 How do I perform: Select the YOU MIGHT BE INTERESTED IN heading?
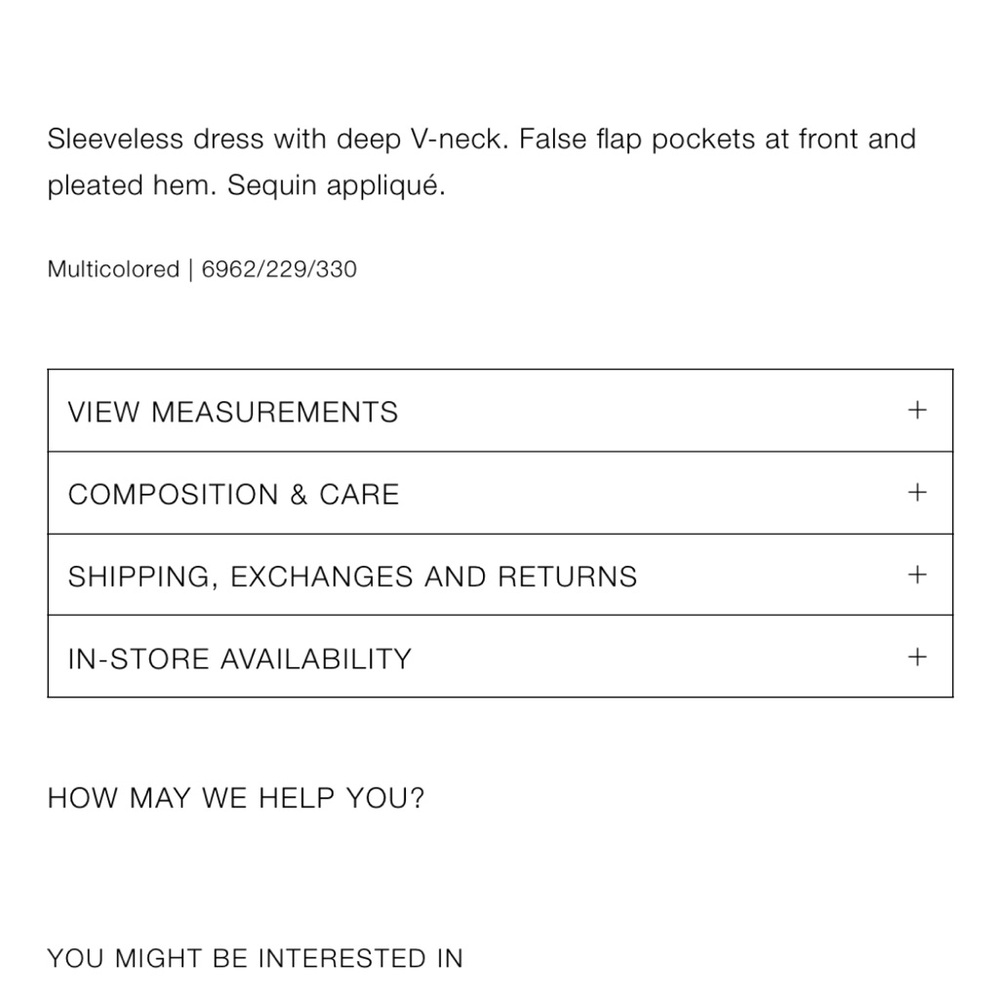[255, 958]
